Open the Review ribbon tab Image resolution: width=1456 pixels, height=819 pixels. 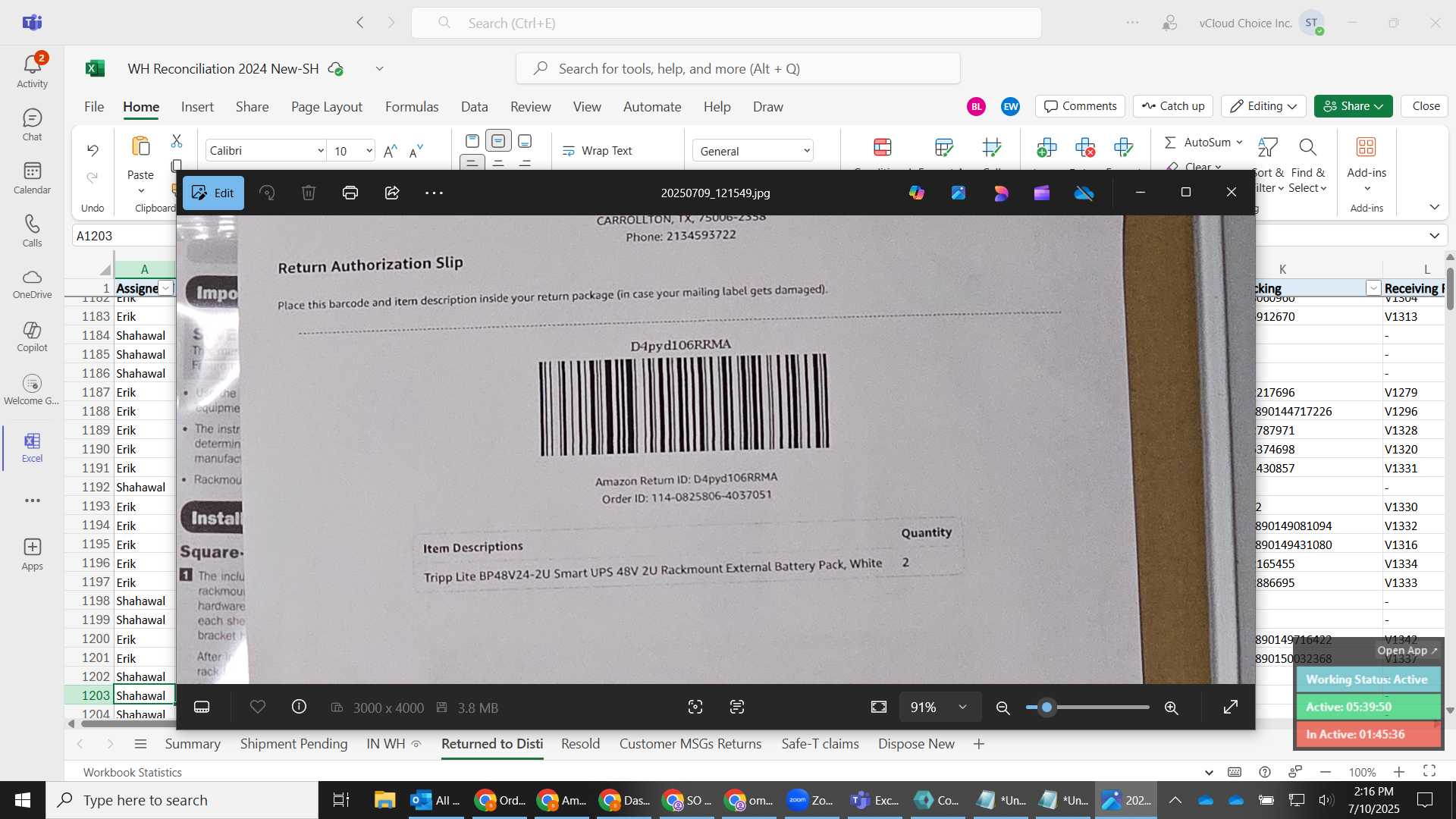tap(531, 107)
